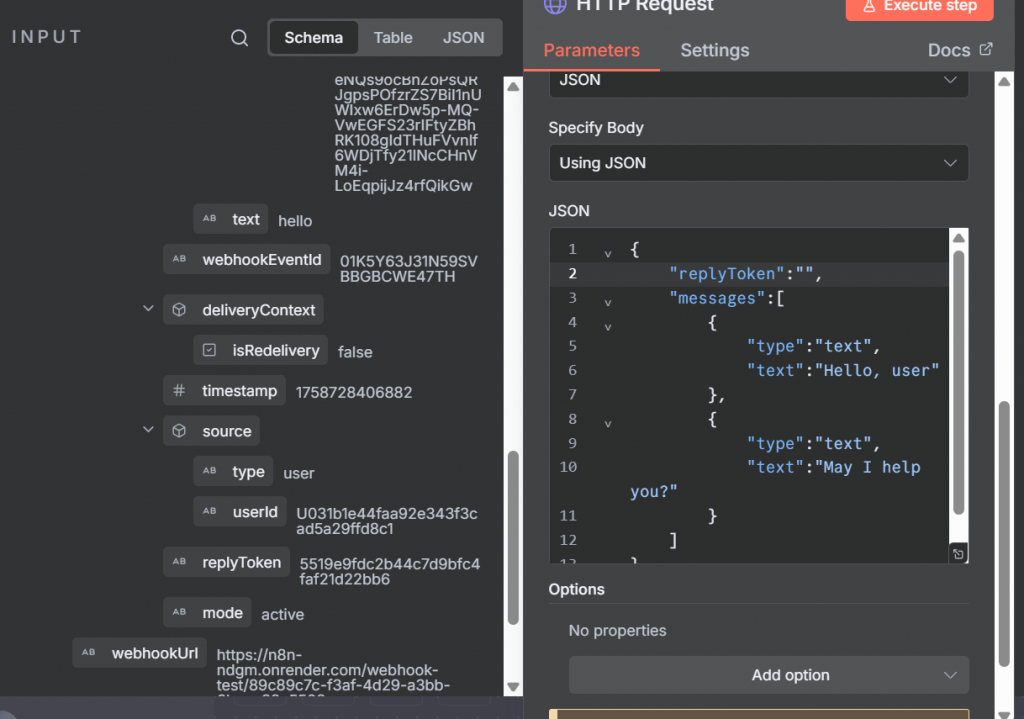Screen dimensions: 1024x719
Task: Click the boolean icon of isRedelivery
Action: click(x=210, y=350)
